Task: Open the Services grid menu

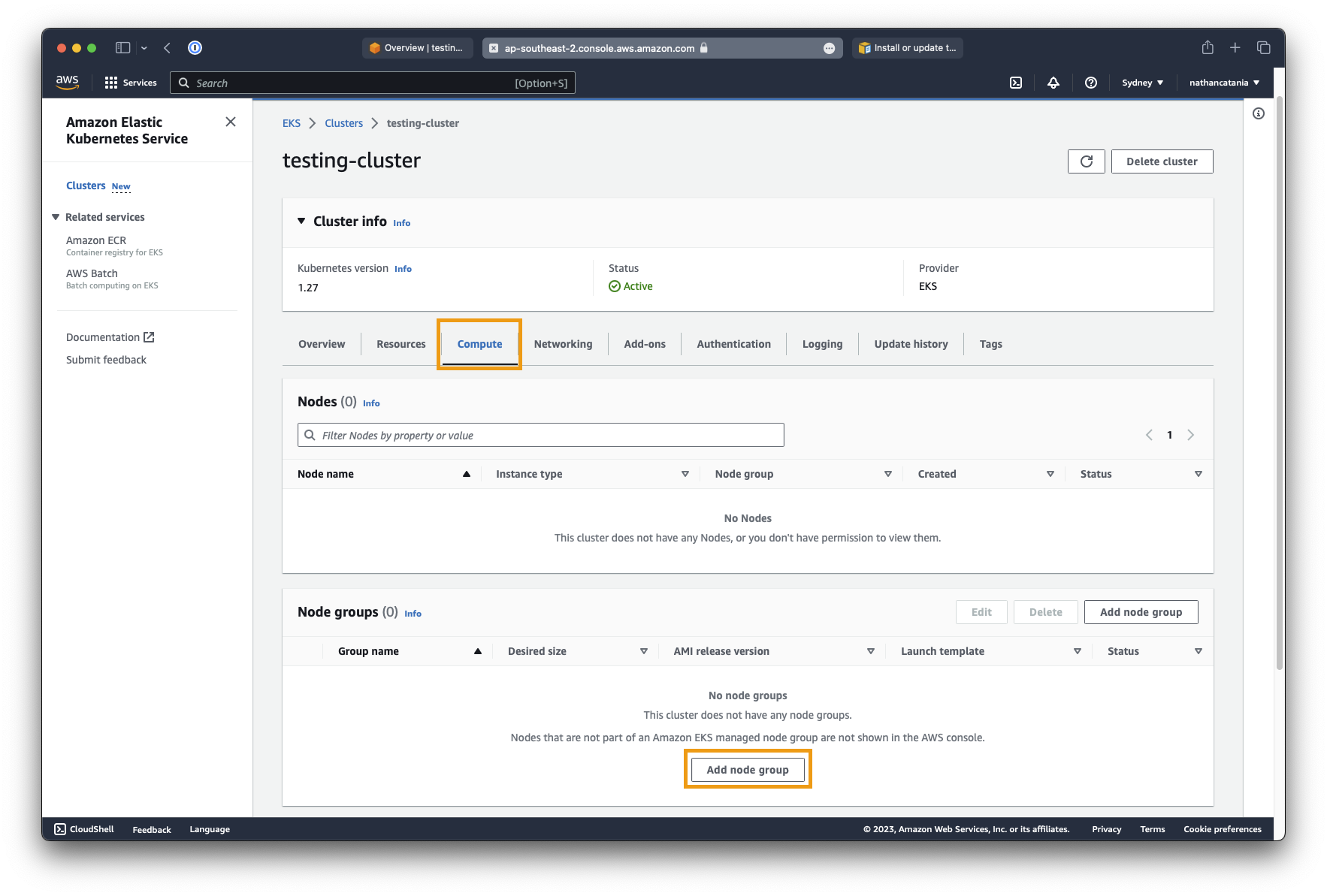Action: pyautogui.click(x=131, y=83)
